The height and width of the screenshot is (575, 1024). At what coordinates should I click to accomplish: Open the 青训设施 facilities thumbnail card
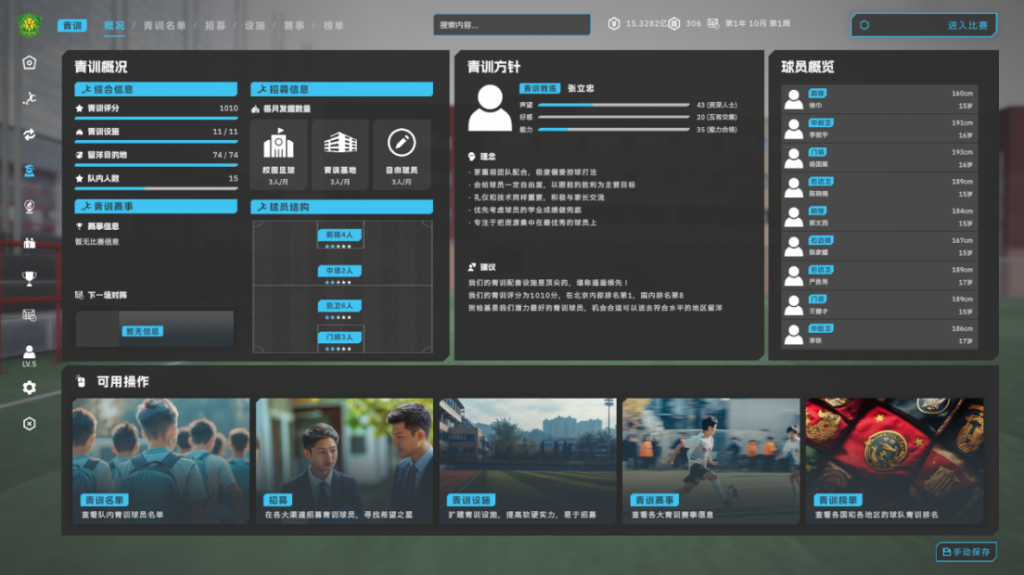[x=527, y=460]
